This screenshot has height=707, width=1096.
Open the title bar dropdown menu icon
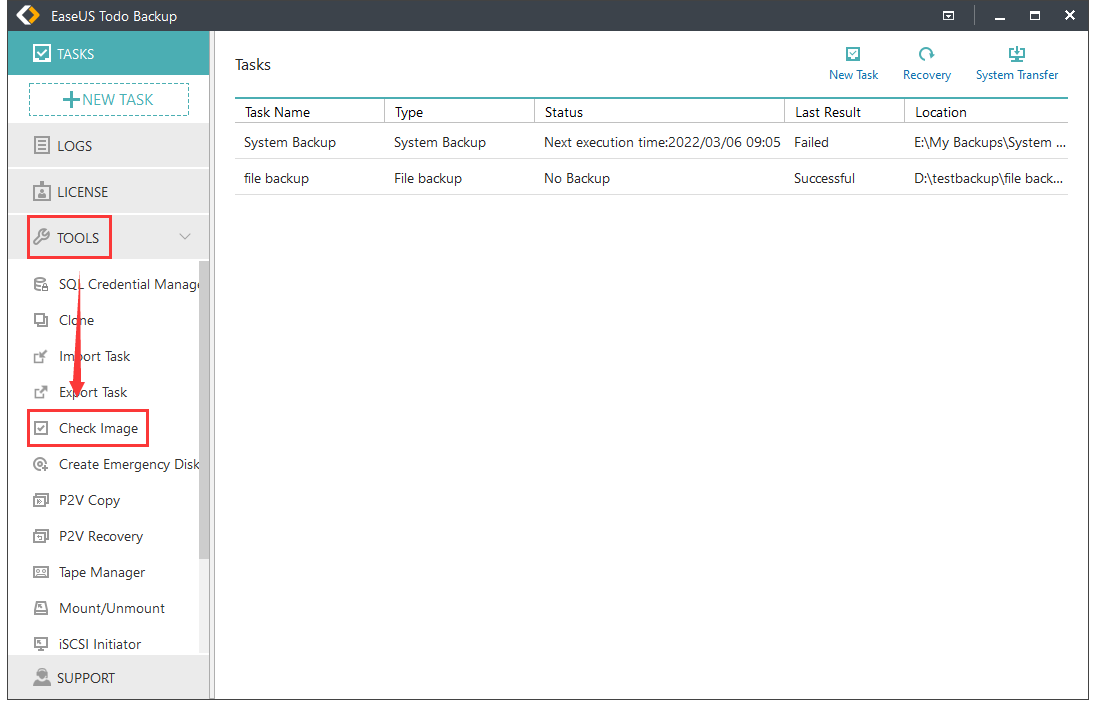pyautogui.click(x=949, y=15)
